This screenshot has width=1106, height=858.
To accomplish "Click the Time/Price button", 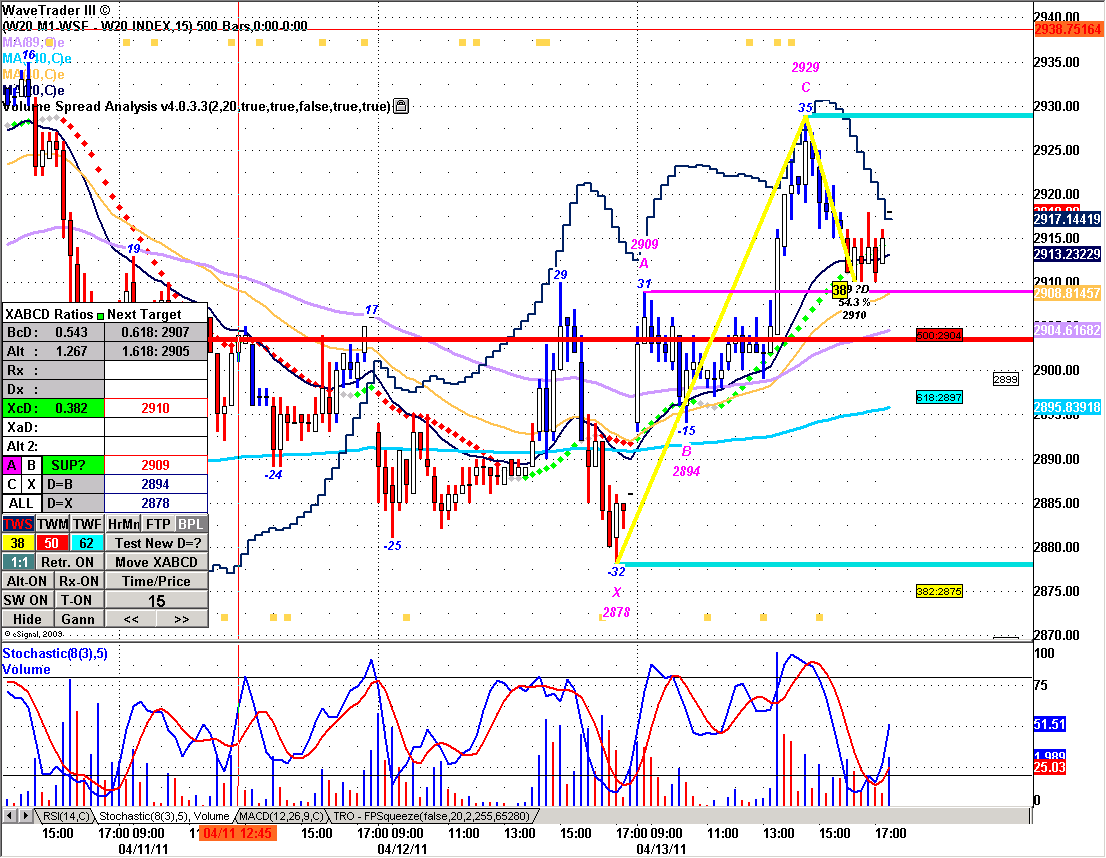I will [157, 581].
